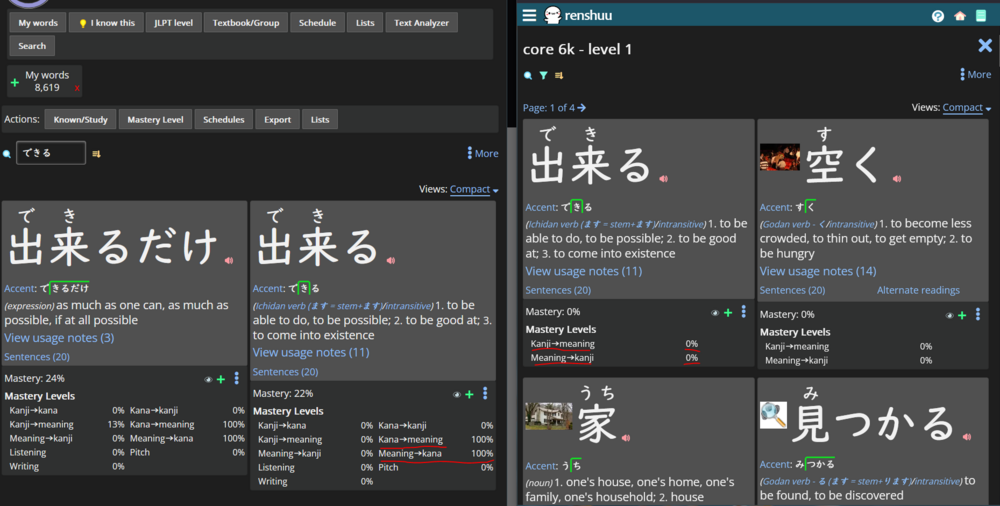Play audio for 出来る in My words results

tap(390, 260)
